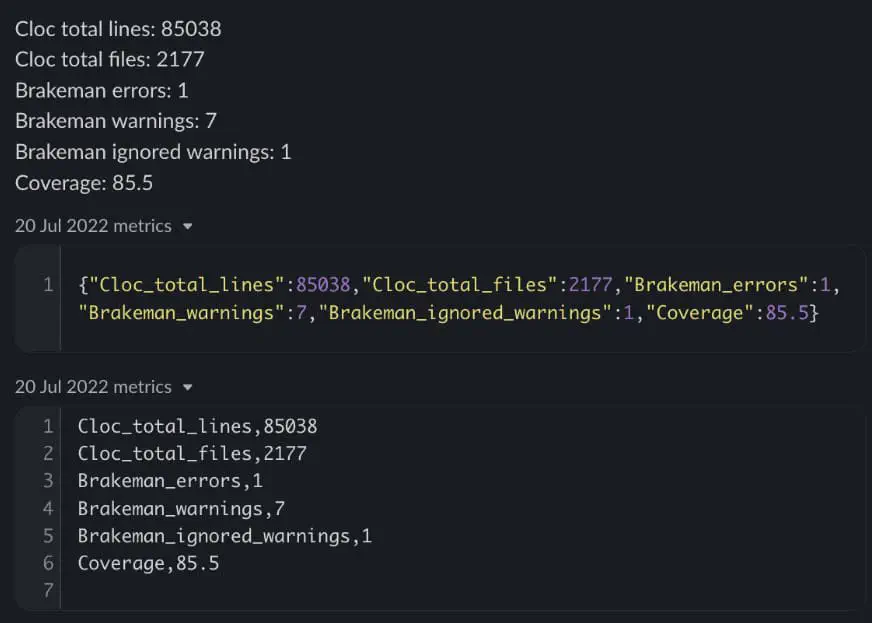
Task: Collapse the CSV metrics snippet using its caret
Action: pos(188,387)
